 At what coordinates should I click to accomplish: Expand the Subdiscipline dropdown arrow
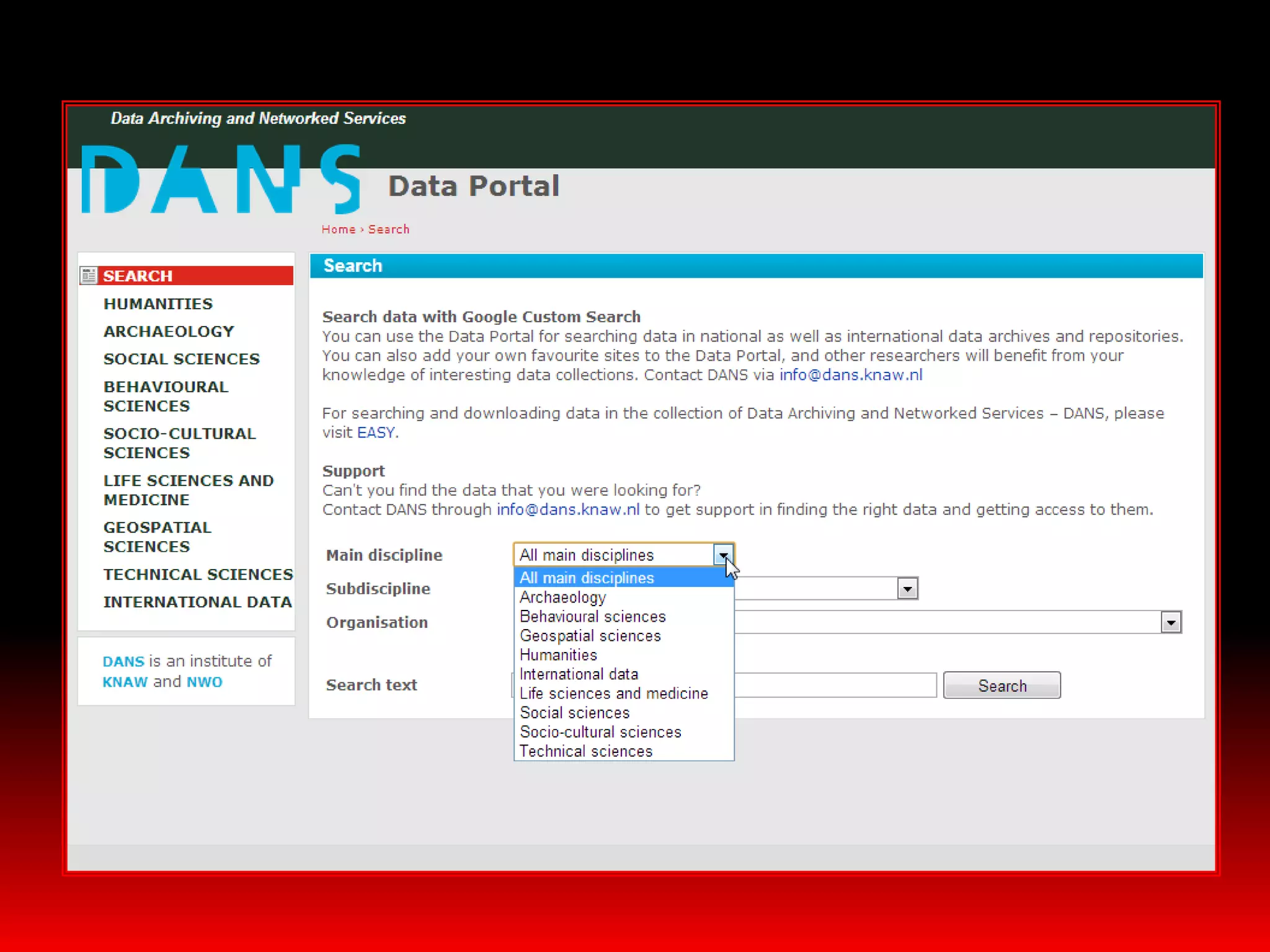click(907, 588)
